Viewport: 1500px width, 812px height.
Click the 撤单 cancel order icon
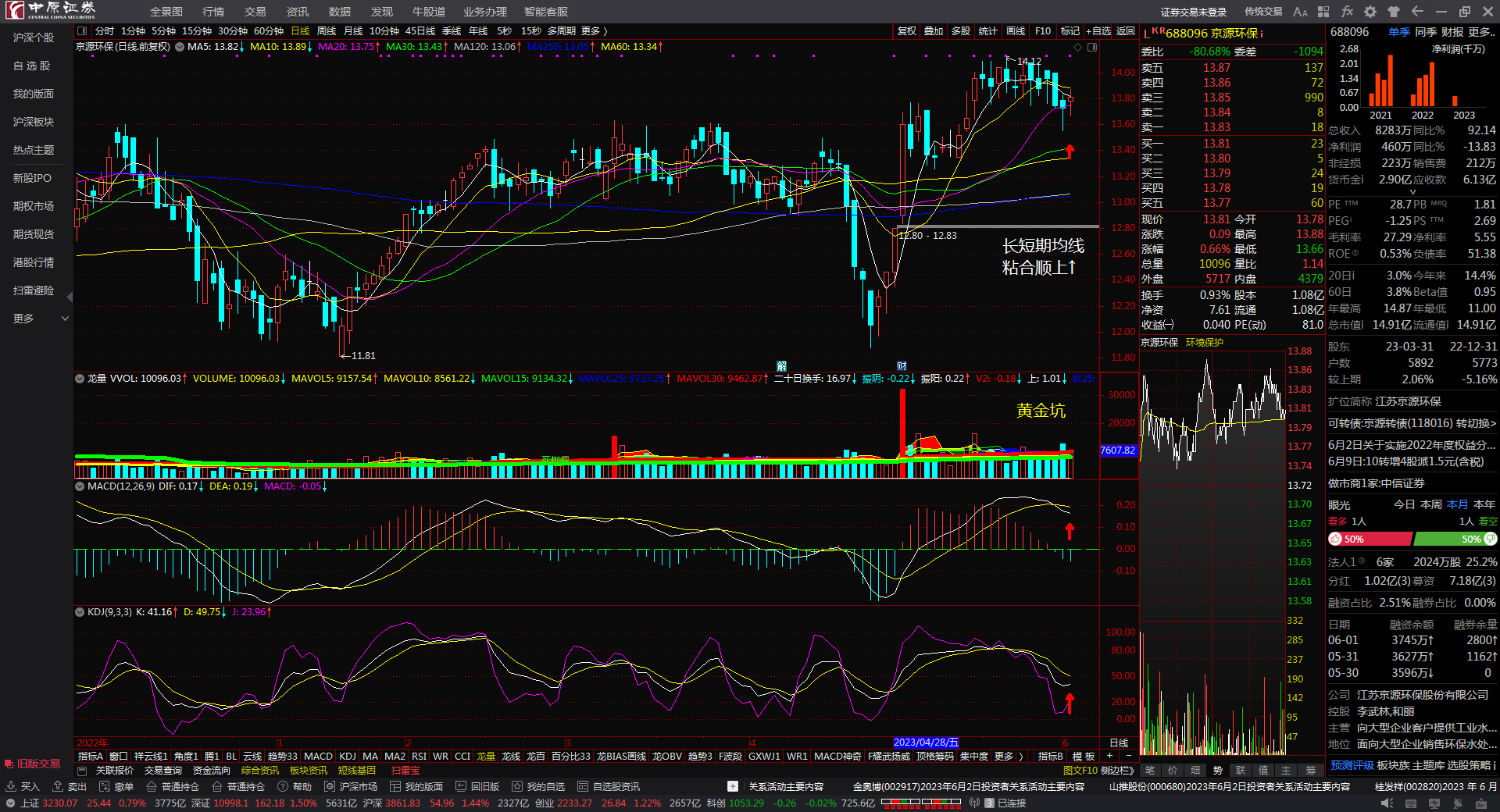point(116,787)
